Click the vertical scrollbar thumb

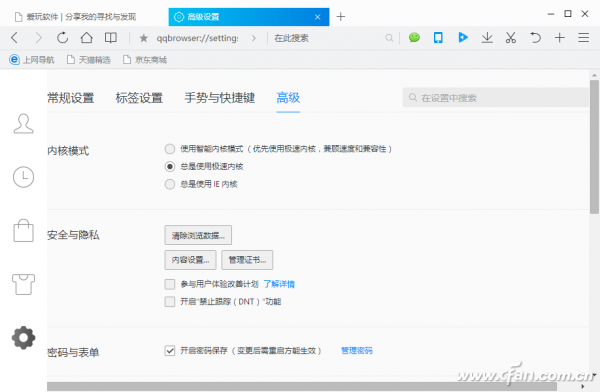594,147
